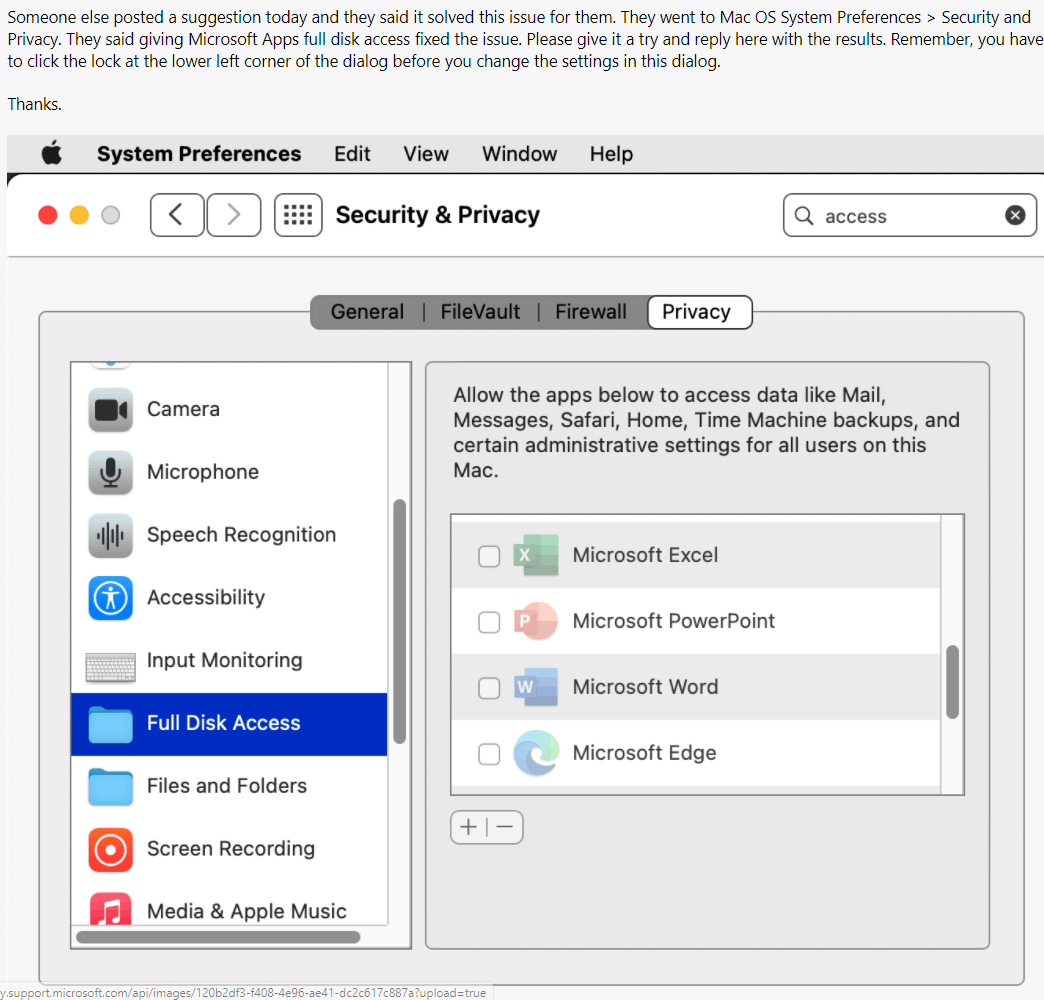The image size is (1044, 1000).
Task: Click the Microsoft Word app icon
Action: (536, 686)
